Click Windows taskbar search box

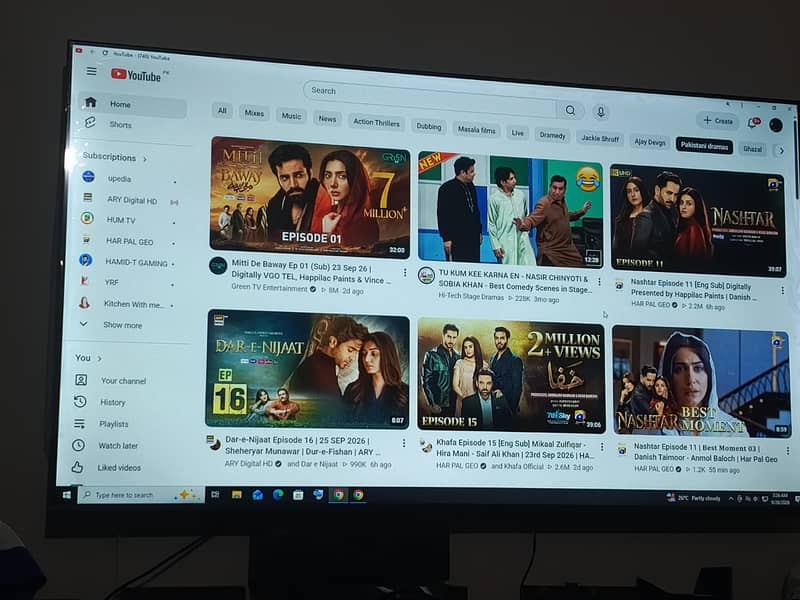click(x=141, y=495)
